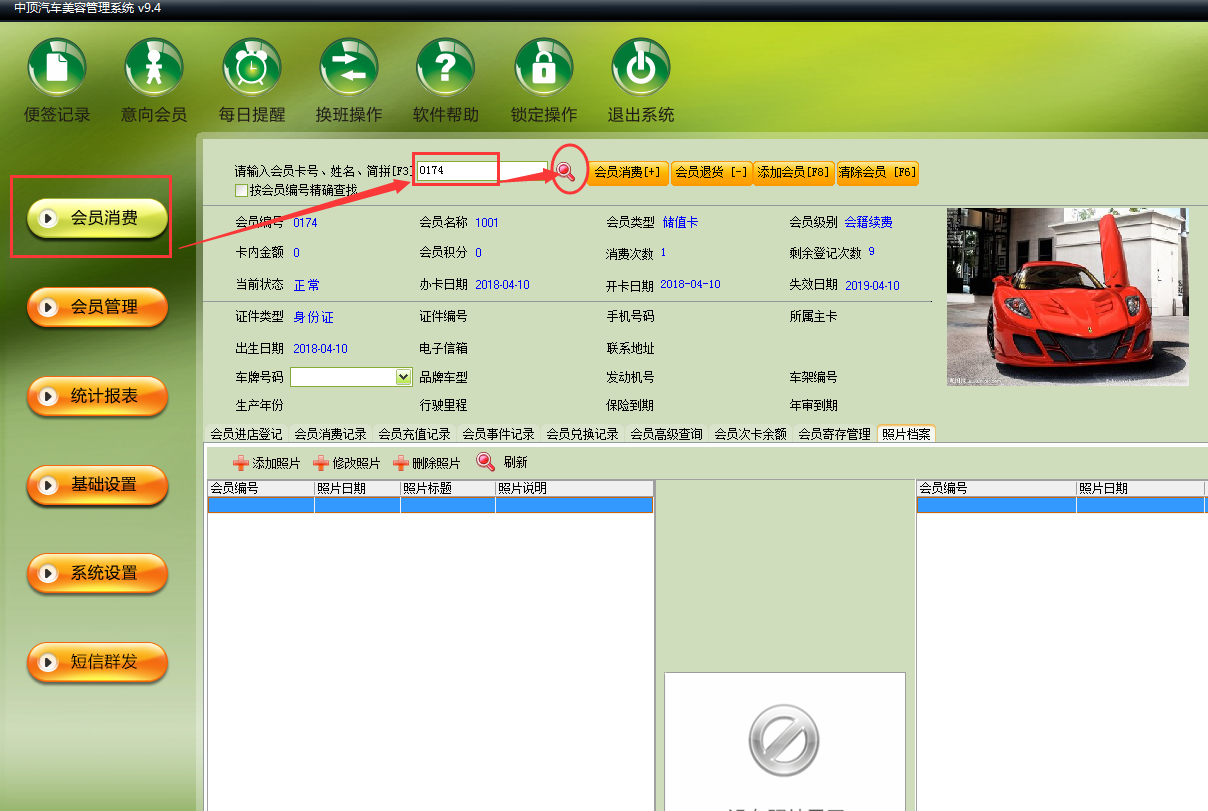Click the 换班操作 shift change icon
Screen dimensions: 1208x811
(x=349, y=67)
